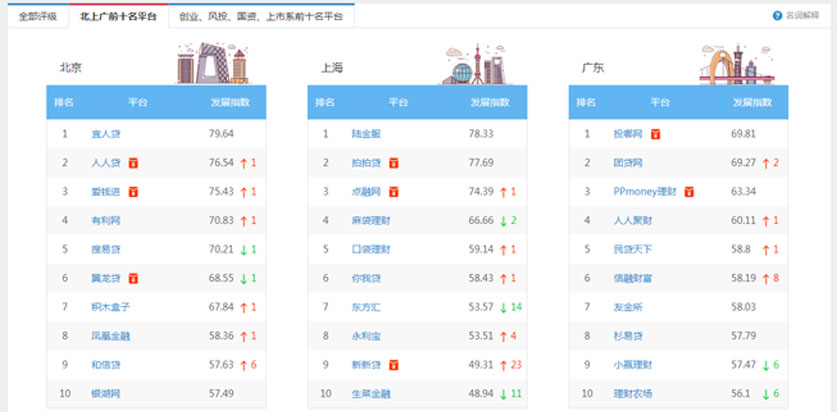Click the red badge icon beside 拍拍贷

pos(394,163)
